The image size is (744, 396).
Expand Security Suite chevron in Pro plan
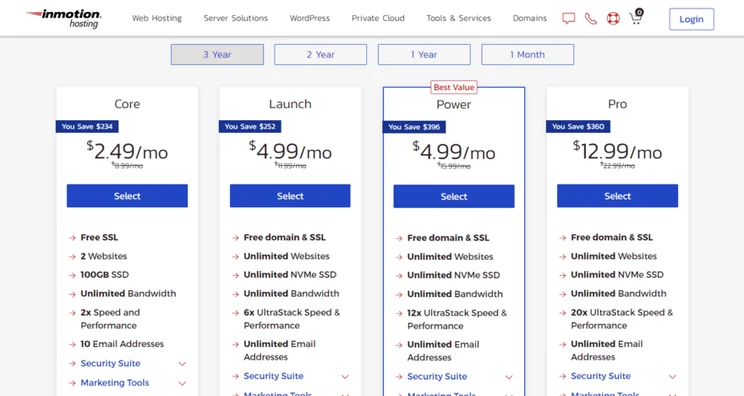(672, 377)
